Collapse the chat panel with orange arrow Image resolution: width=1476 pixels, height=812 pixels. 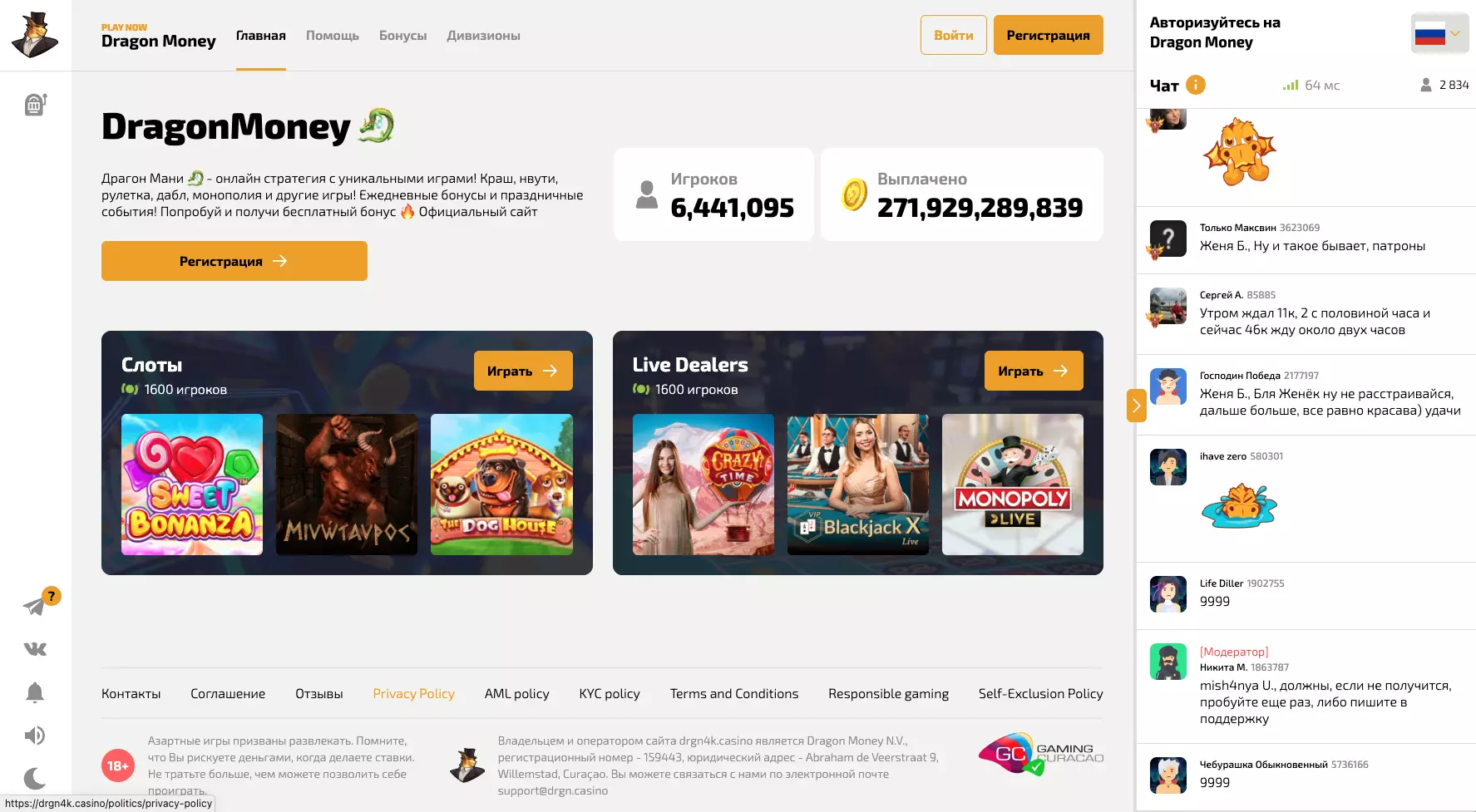click(1136, 406)
